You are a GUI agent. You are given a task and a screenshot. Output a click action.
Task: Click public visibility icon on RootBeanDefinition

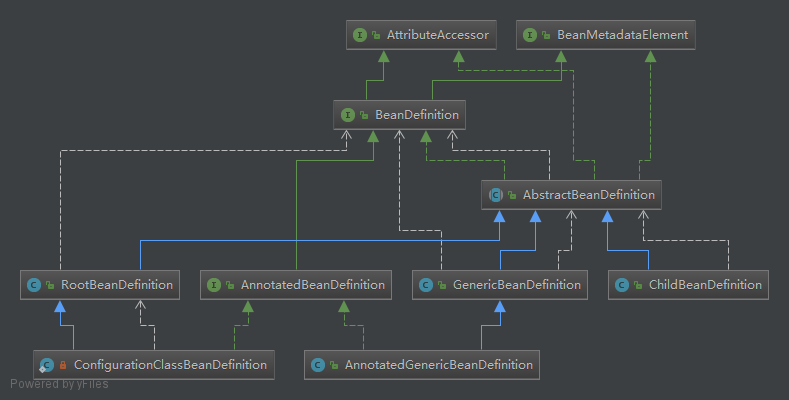point(50,285)
